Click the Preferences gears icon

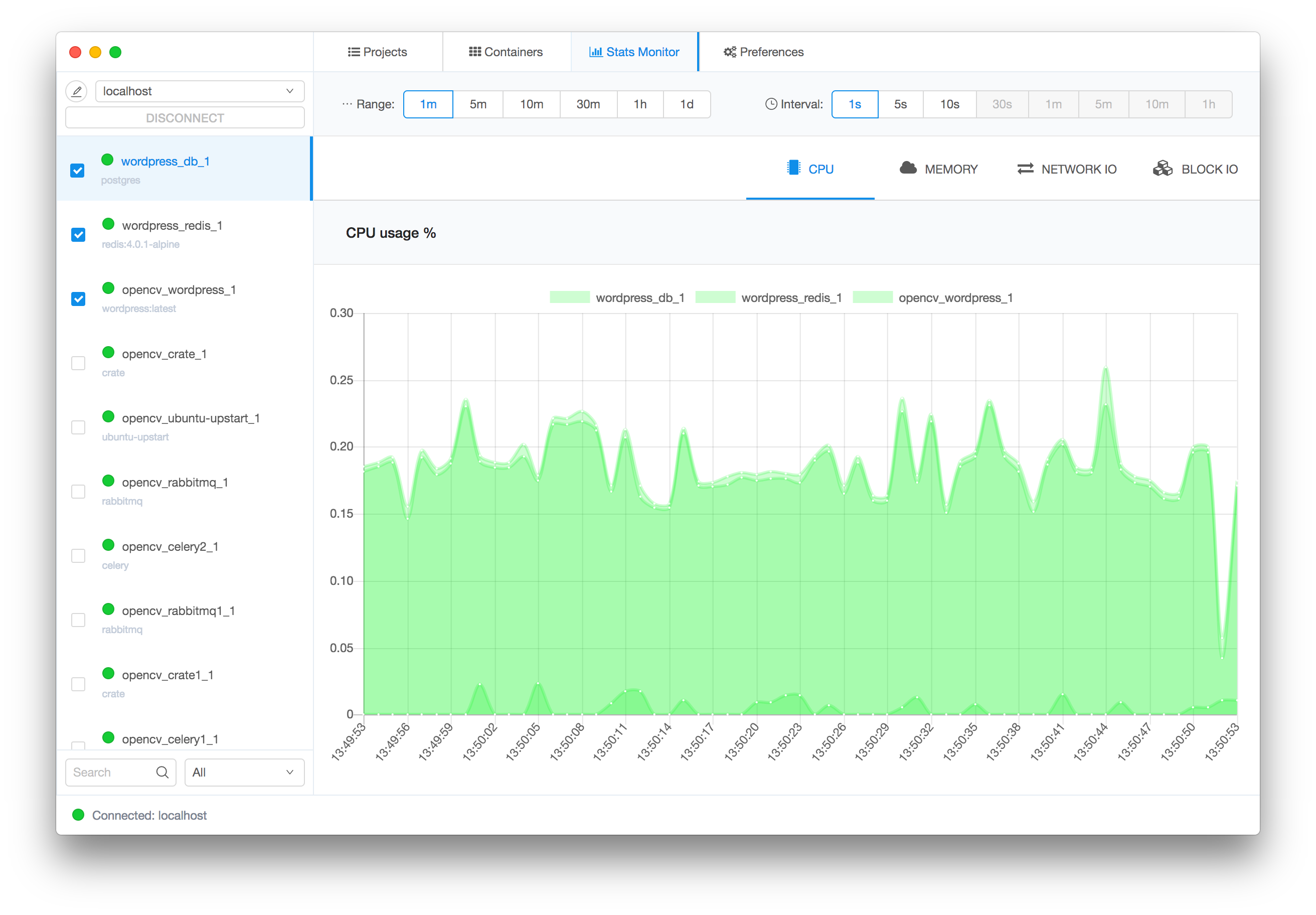coord(729,52)
